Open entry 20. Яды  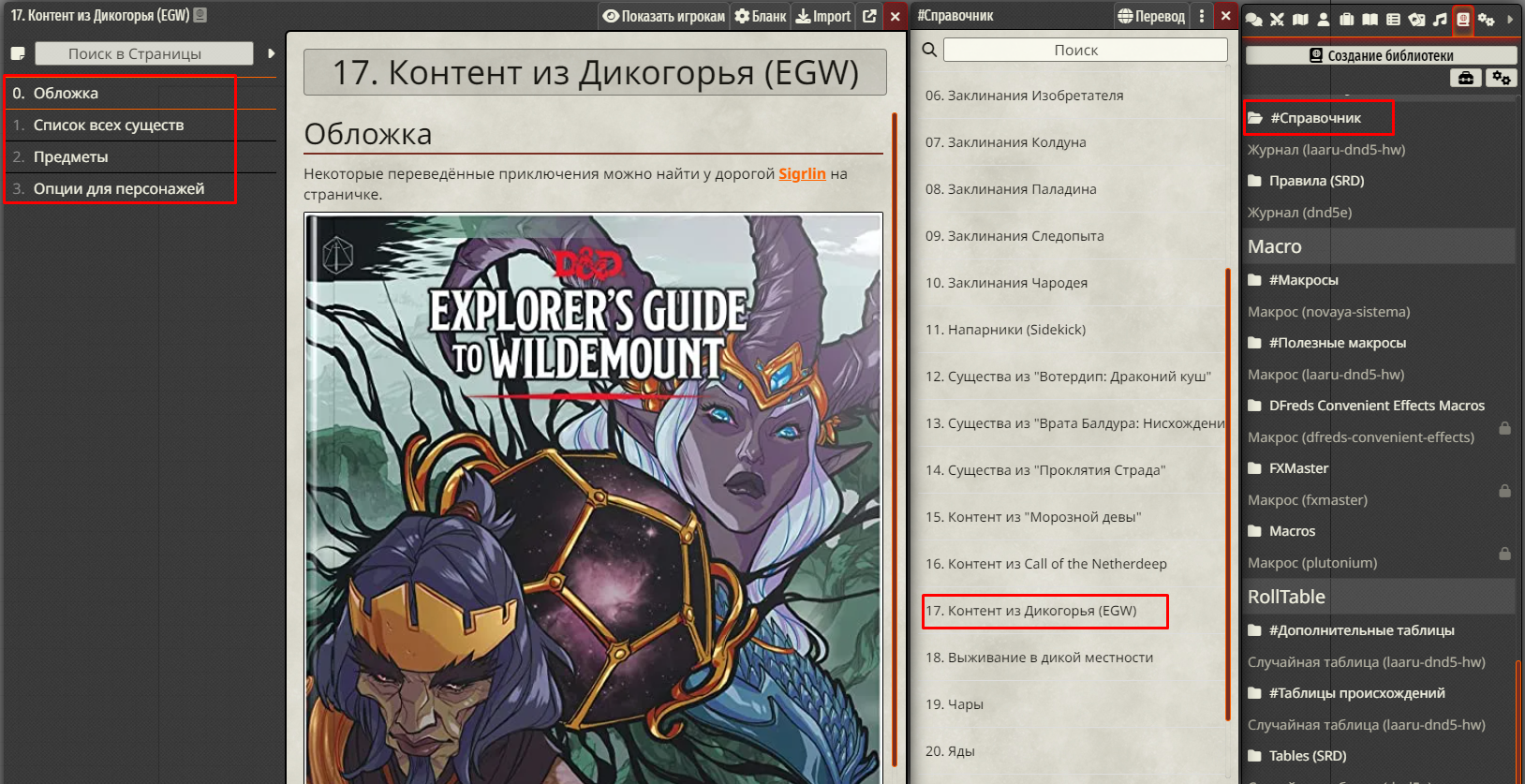pos(1073,751)
